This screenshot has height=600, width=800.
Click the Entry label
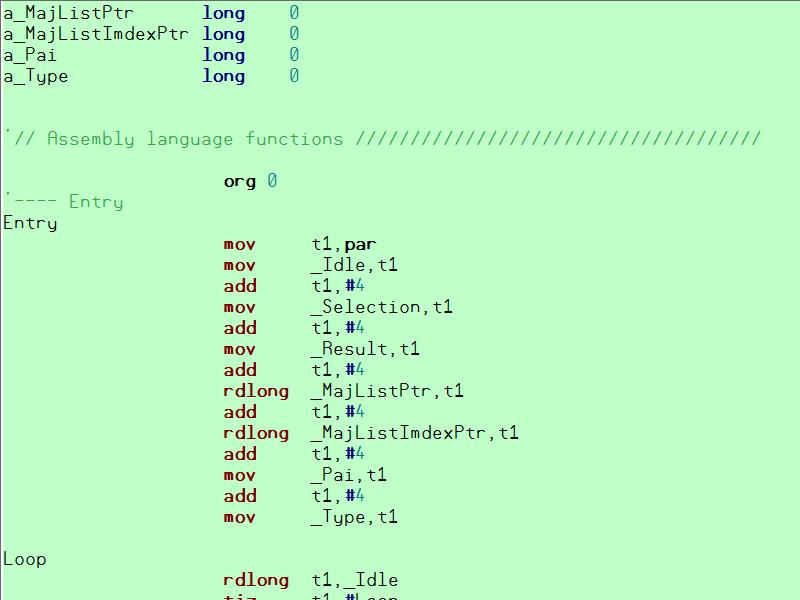click(30, 223)
